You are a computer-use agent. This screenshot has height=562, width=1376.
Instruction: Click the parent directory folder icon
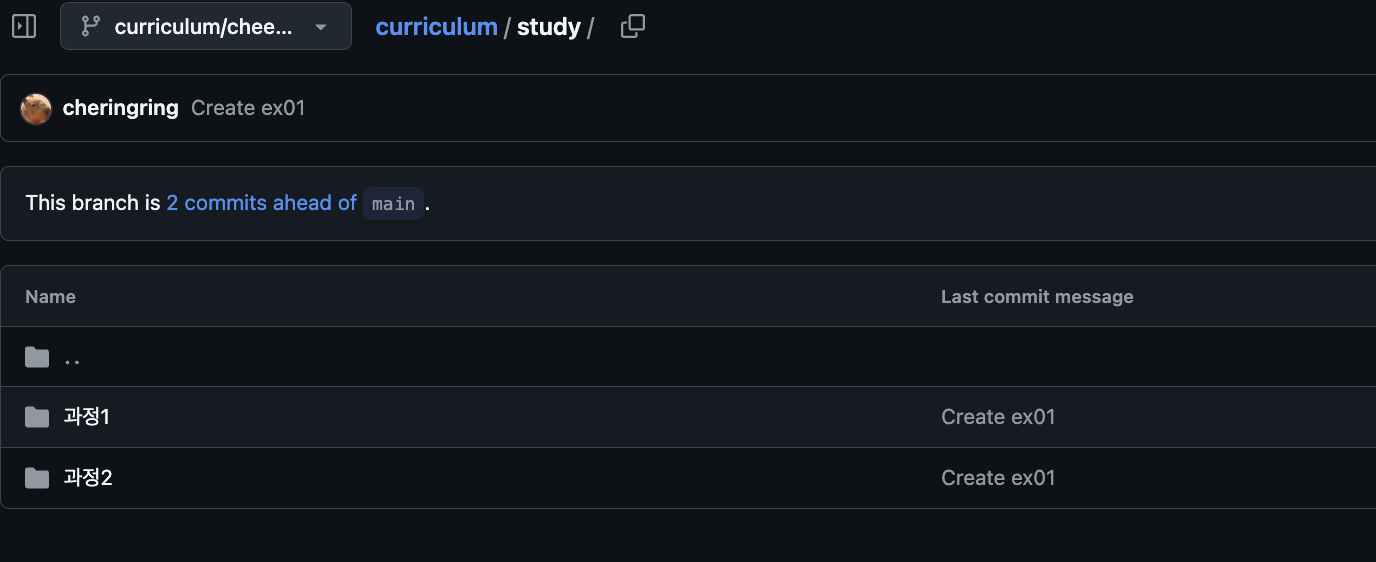coord(37,357)
